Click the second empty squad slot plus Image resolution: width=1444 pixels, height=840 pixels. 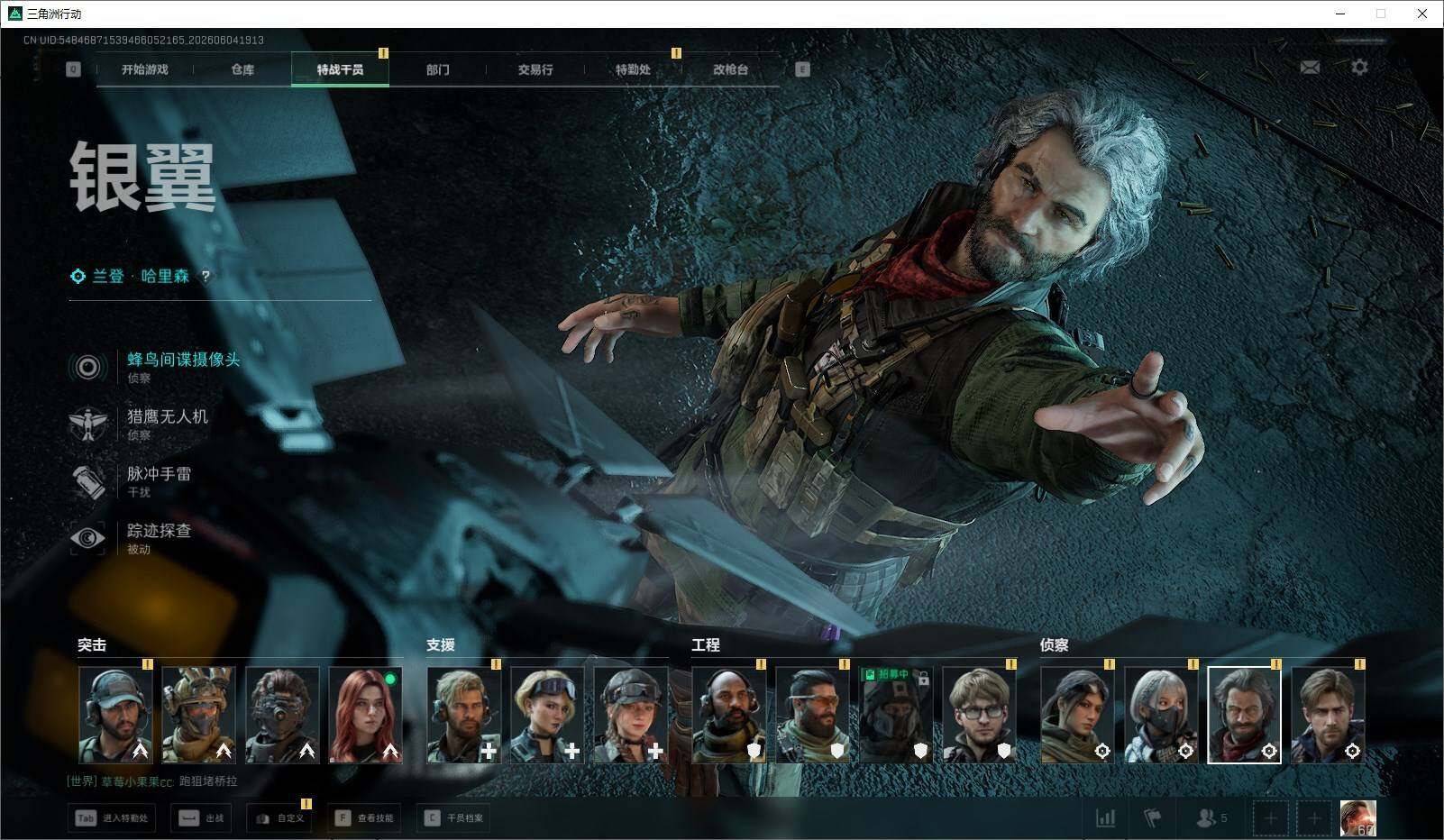pyautogui.click(x=1314, y=818)
